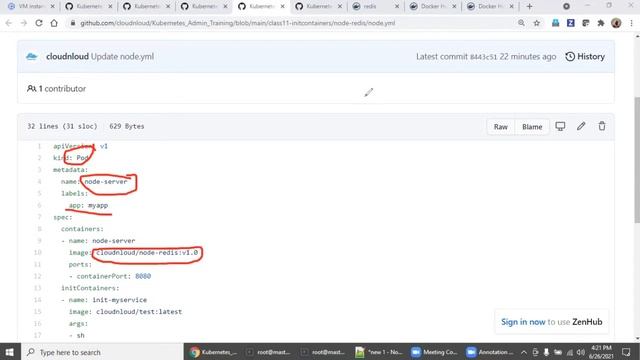Screen dimensions: 640x360
Task: Open a new browser tab
Action: coord(529,7)
